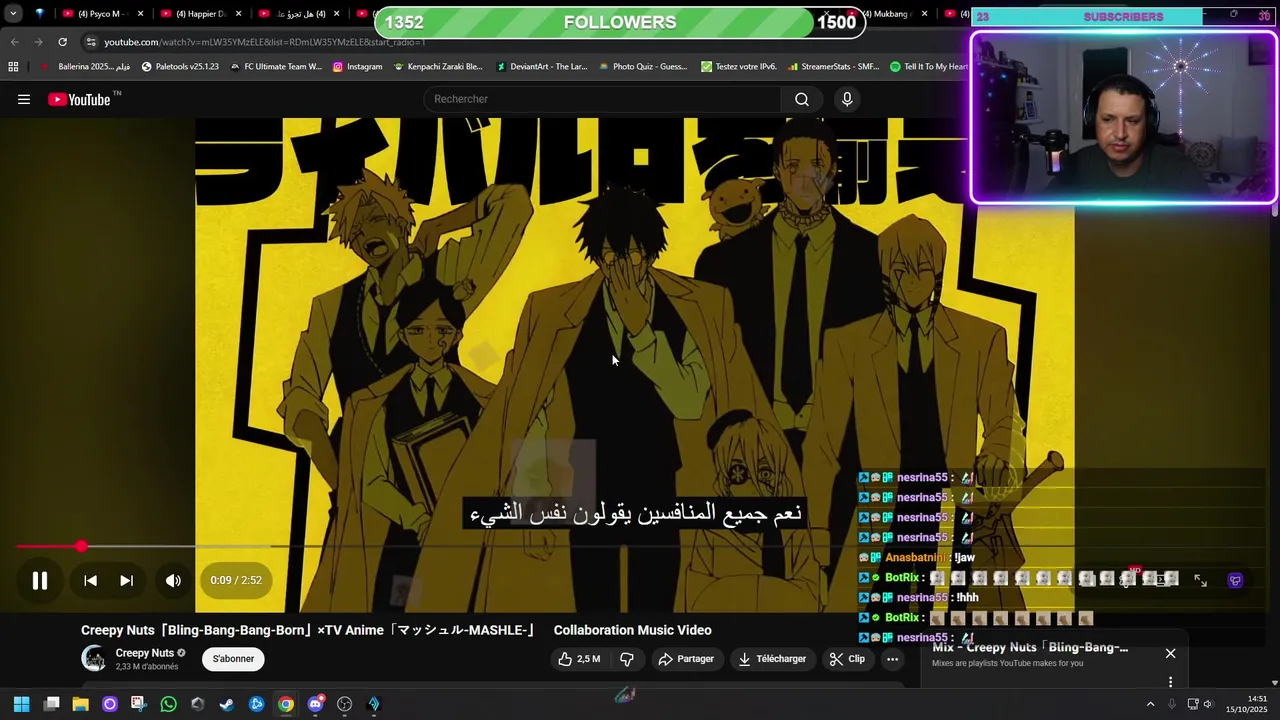The image size is (1280, 720).
Task: Open WhatsApp from taskbar
Action: [168, 704]
